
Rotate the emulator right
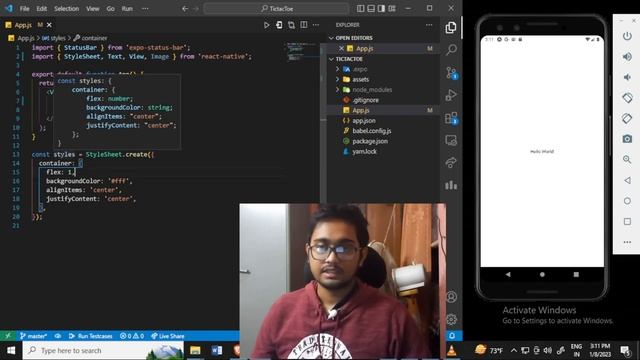coord(627,118)
